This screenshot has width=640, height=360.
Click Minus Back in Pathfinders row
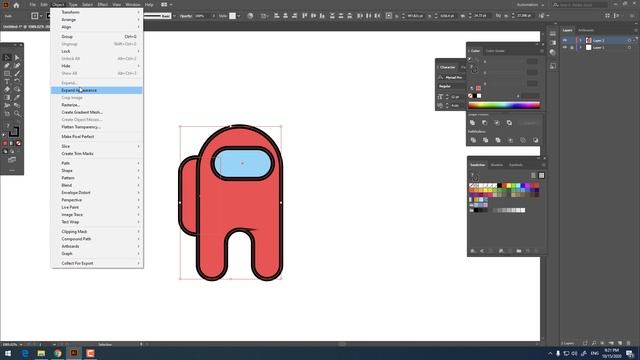(535, 140)
